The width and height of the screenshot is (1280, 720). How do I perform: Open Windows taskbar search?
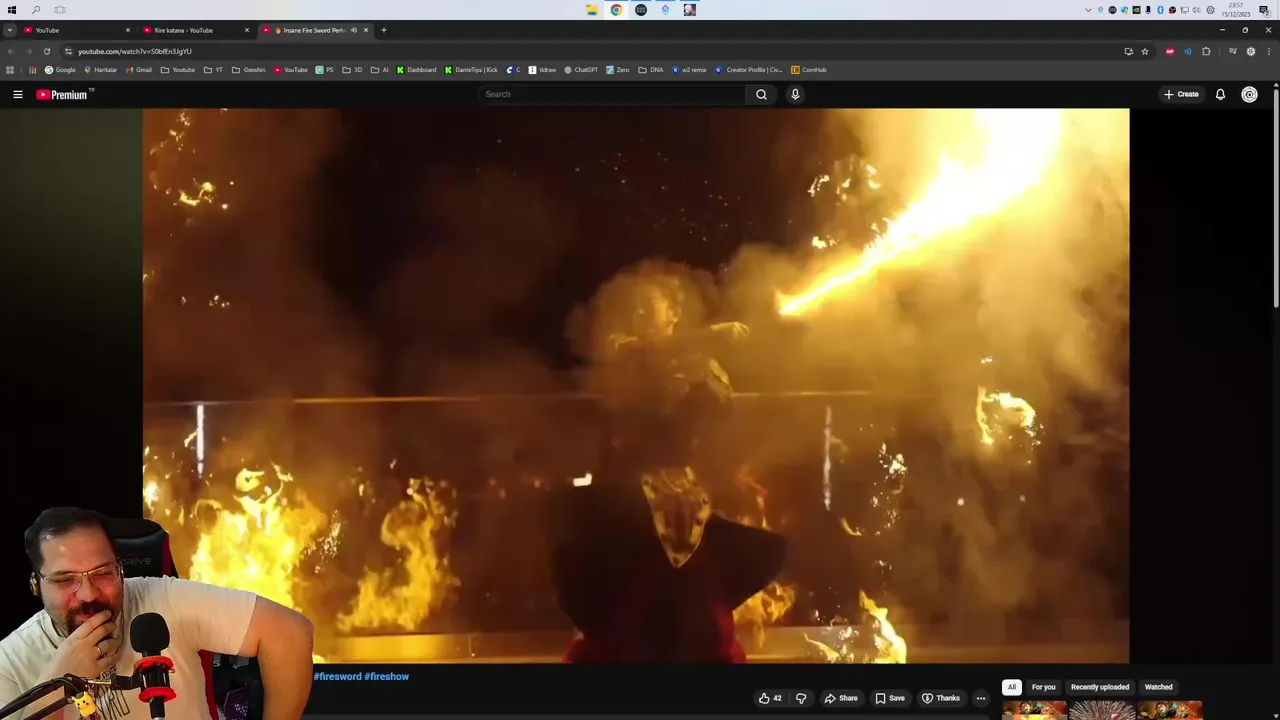(36, 10)
